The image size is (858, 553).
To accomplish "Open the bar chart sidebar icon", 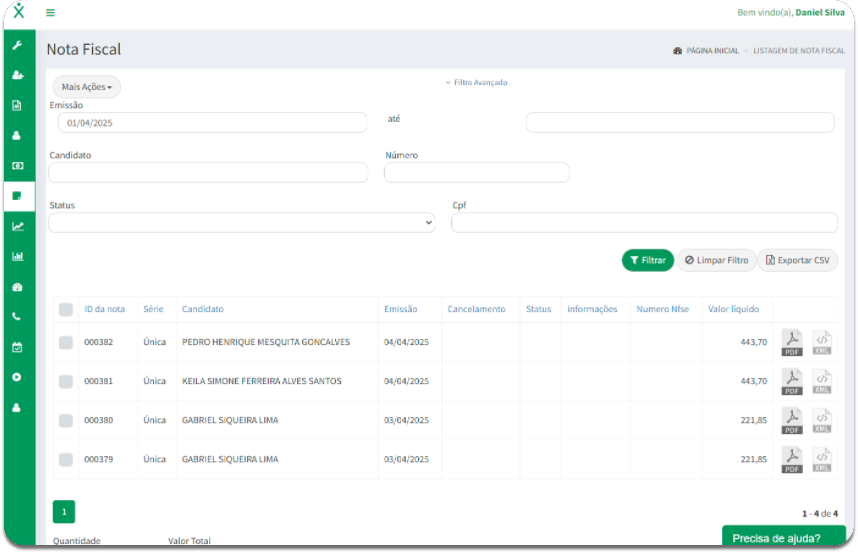I will [x=18, y=256].
